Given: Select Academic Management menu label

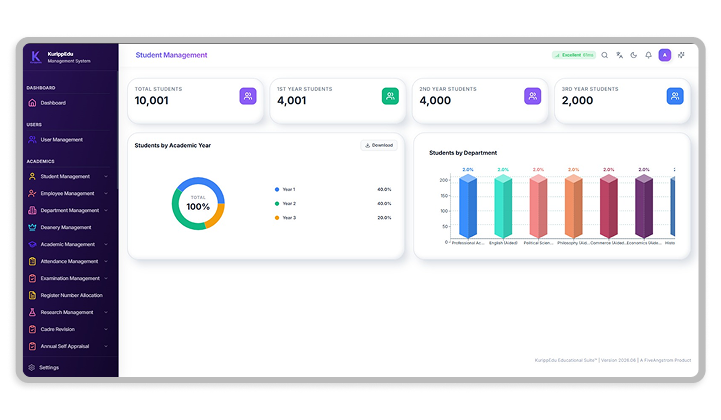Looking at the screenshot, I should coord(68,244).
